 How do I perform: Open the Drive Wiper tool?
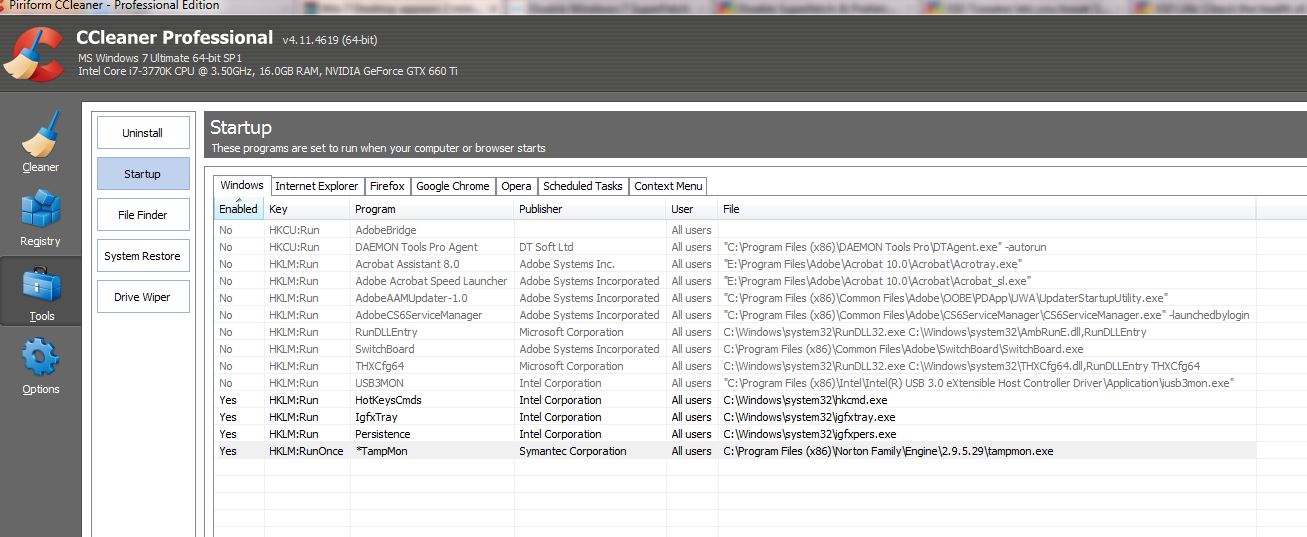tap(143, 297)
